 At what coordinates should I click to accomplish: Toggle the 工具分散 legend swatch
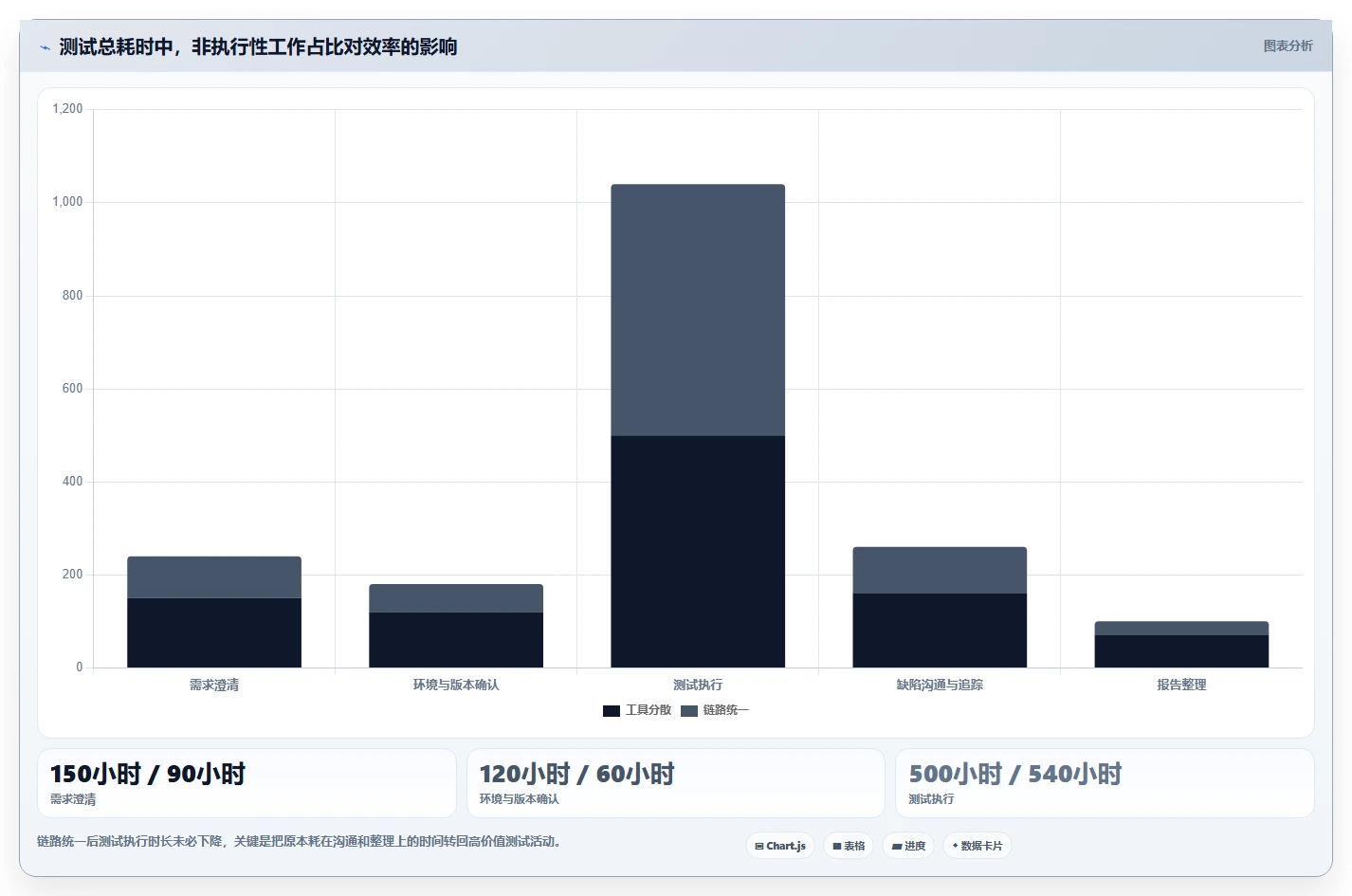[x=612, y=711]
